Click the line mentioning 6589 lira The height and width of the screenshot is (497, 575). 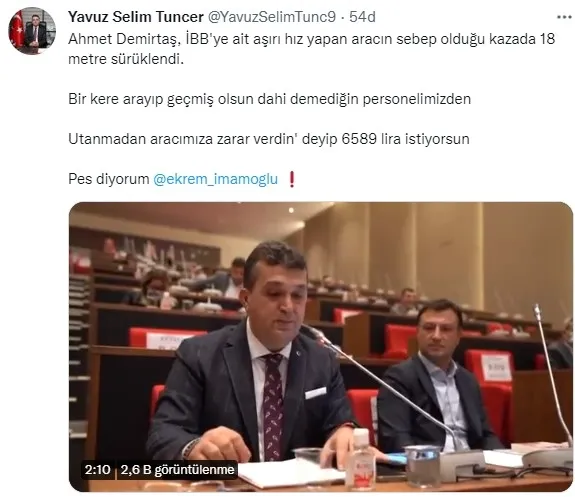point(269,139)
